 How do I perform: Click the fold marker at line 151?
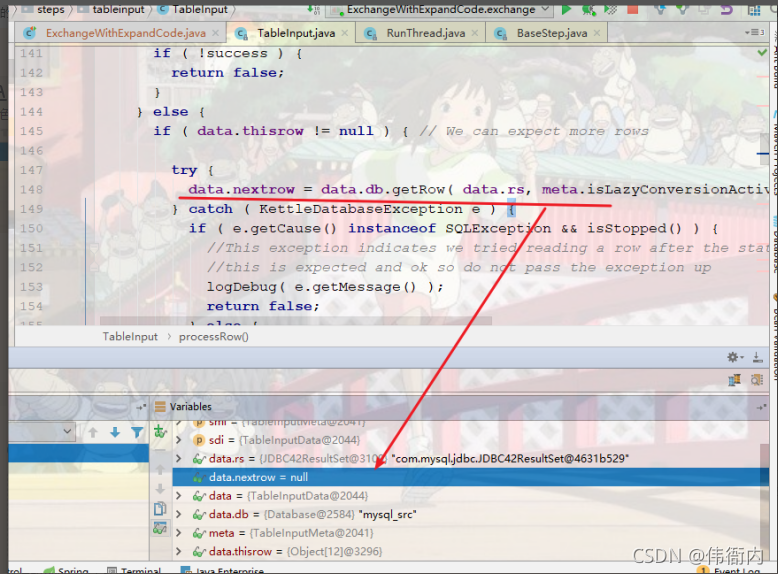93,248
